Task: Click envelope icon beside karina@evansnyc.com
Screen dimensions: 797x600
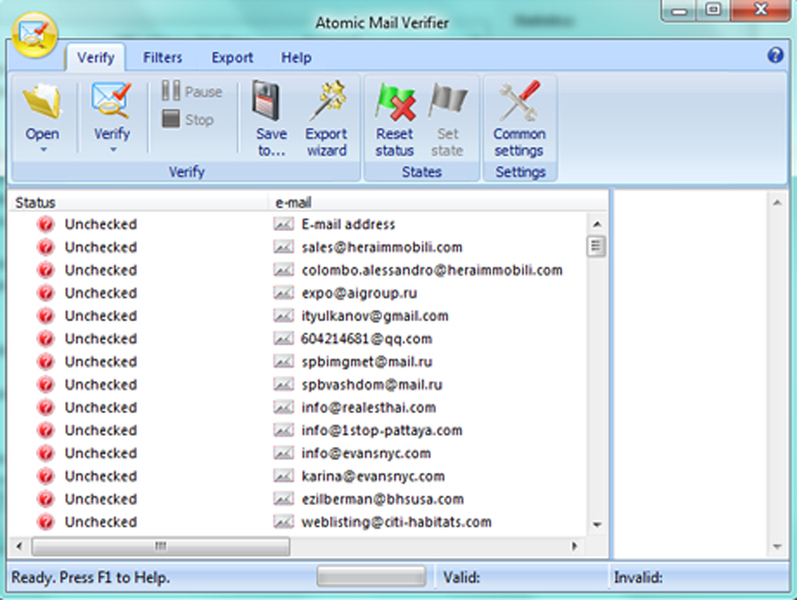Action: click(283, 476)
